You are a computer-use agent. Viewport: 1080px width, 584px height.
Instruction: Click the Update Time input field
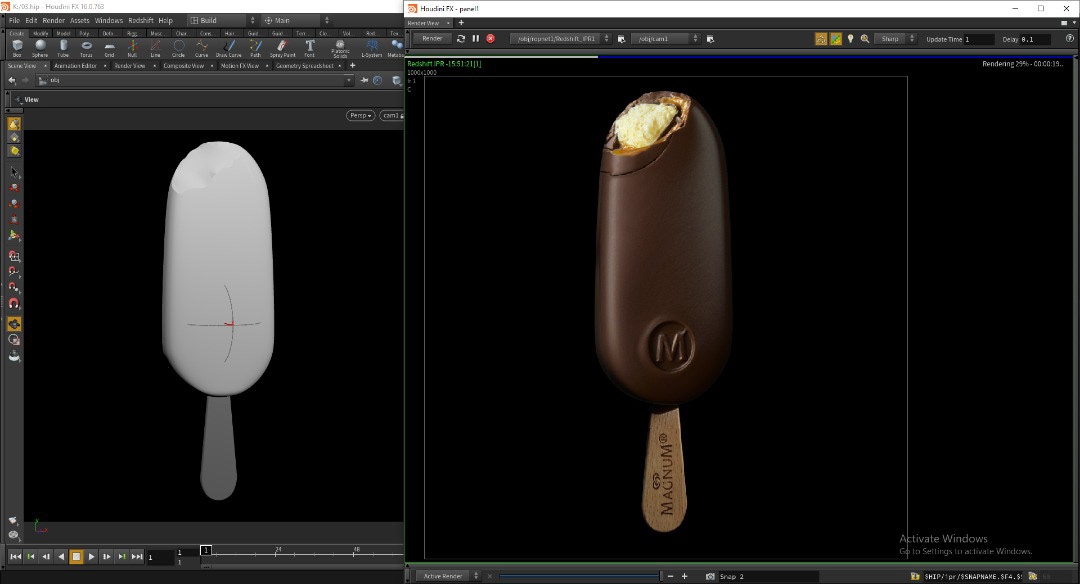978,39
